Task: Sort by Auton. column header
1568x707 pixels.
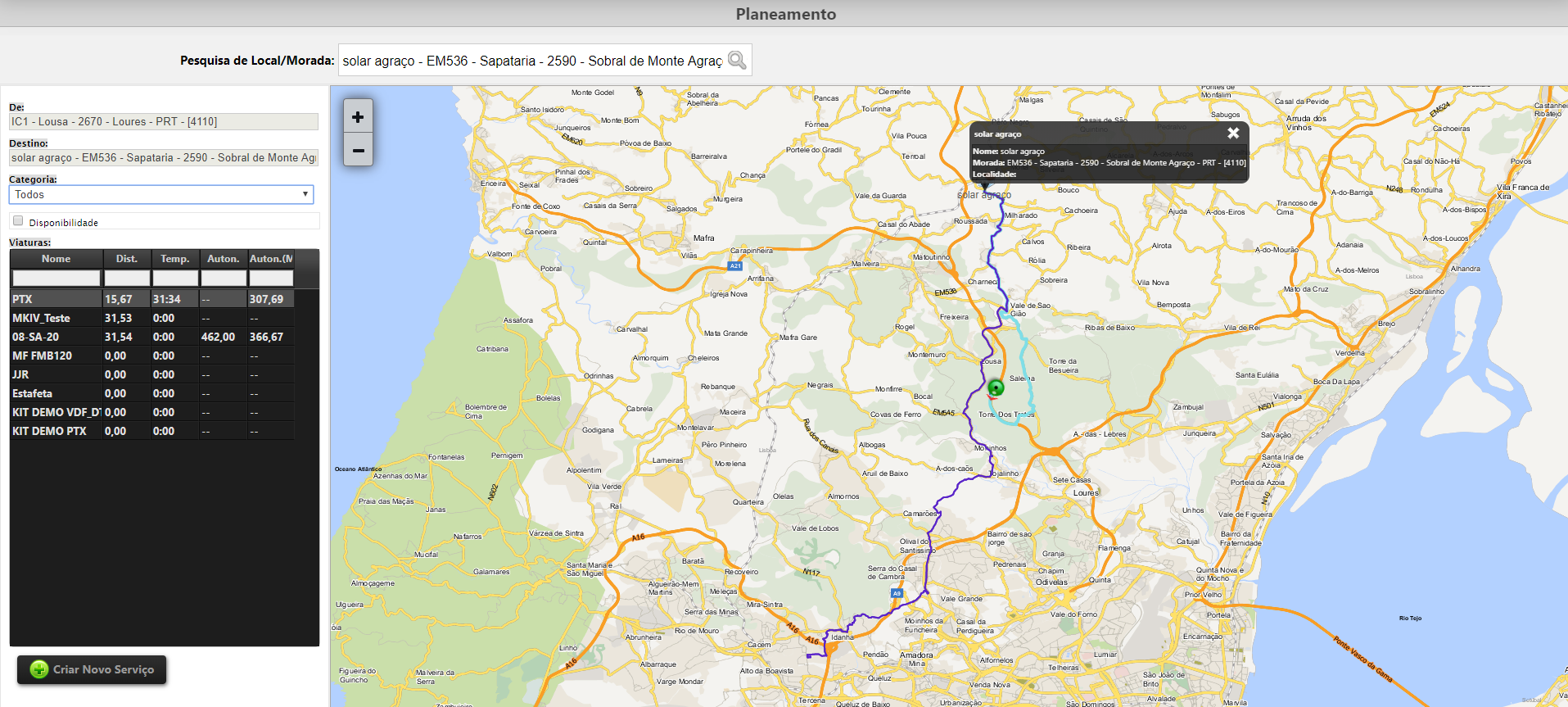Action: tap(223, 259)
